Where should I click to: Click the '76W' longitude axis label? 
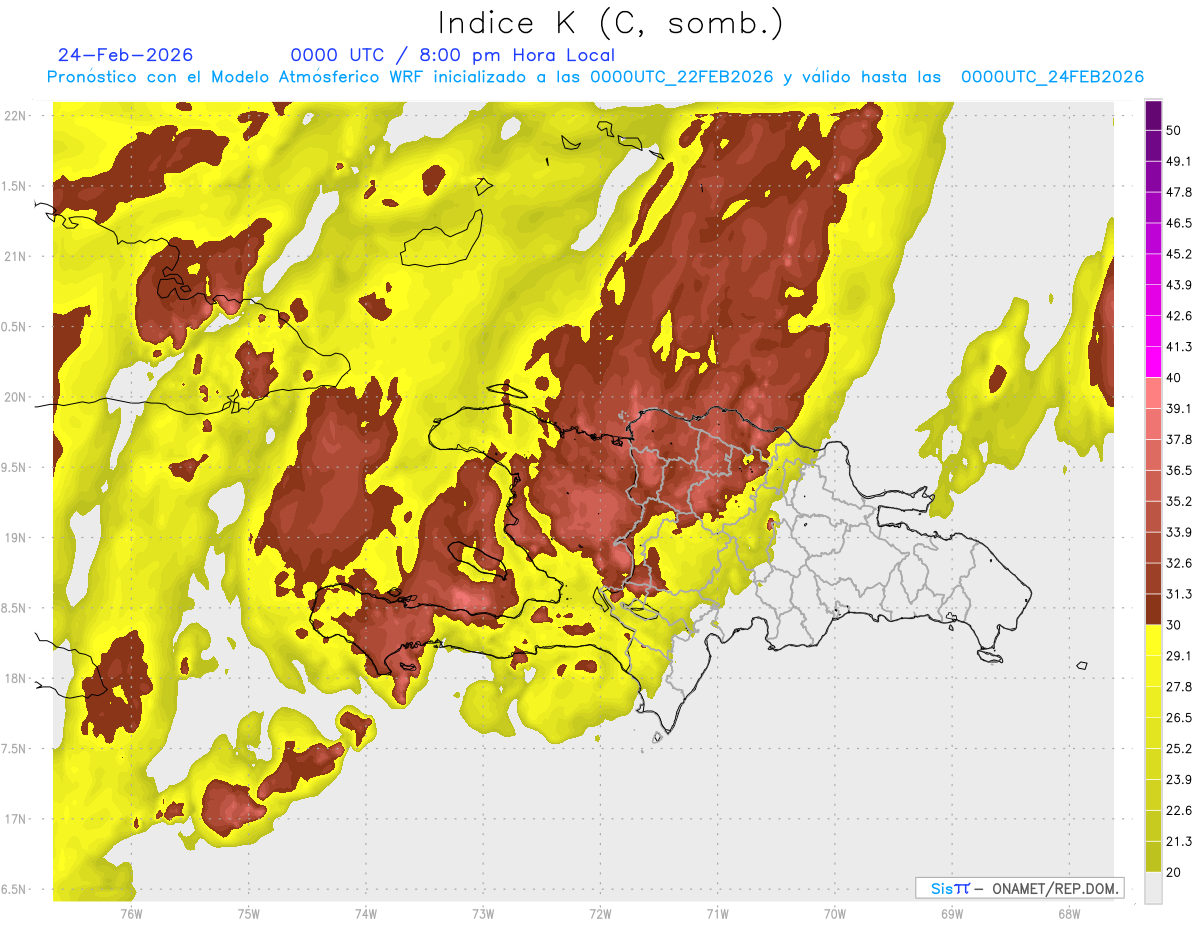pyautogui.click(x=131, y=914)
